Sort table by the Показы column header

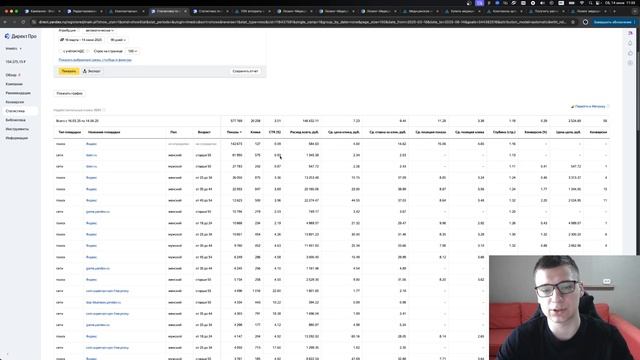tap(234, 132)
